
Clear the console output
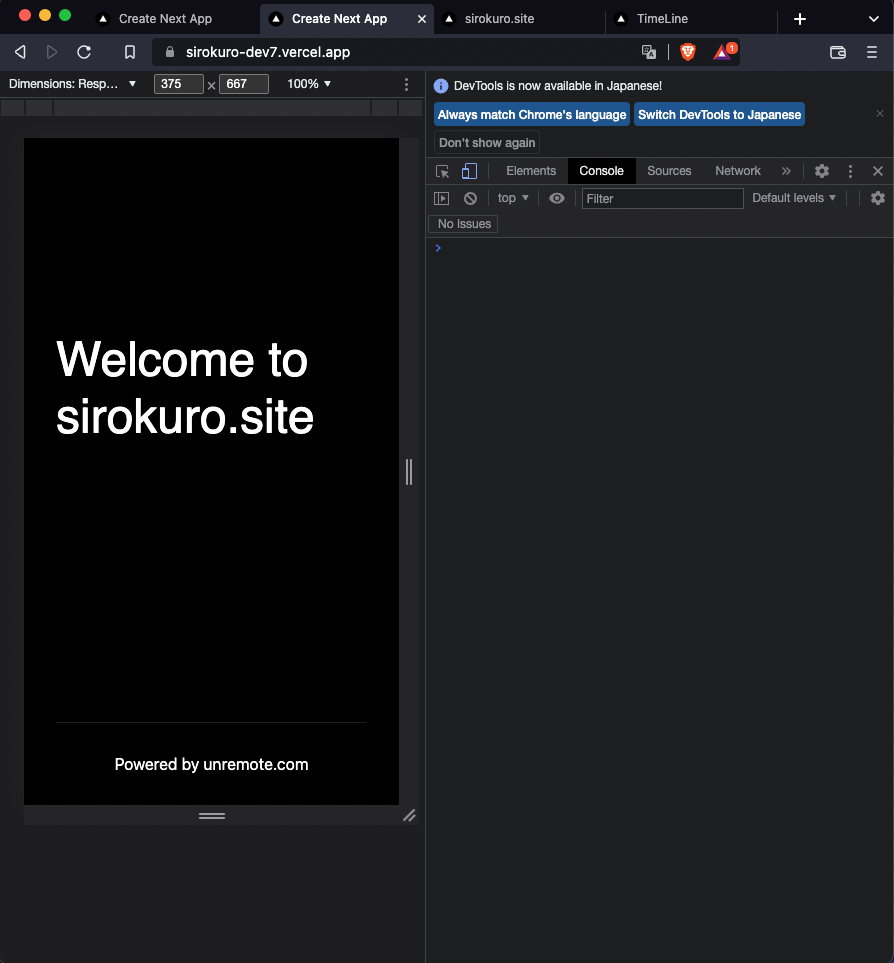click(x=470, y=198)
